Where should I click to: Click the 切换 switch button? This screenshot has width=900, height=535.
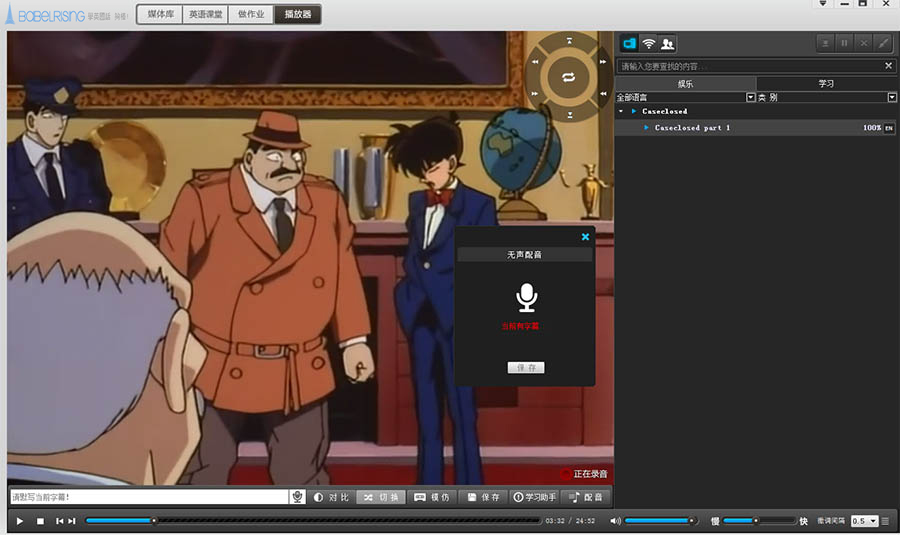381,497
